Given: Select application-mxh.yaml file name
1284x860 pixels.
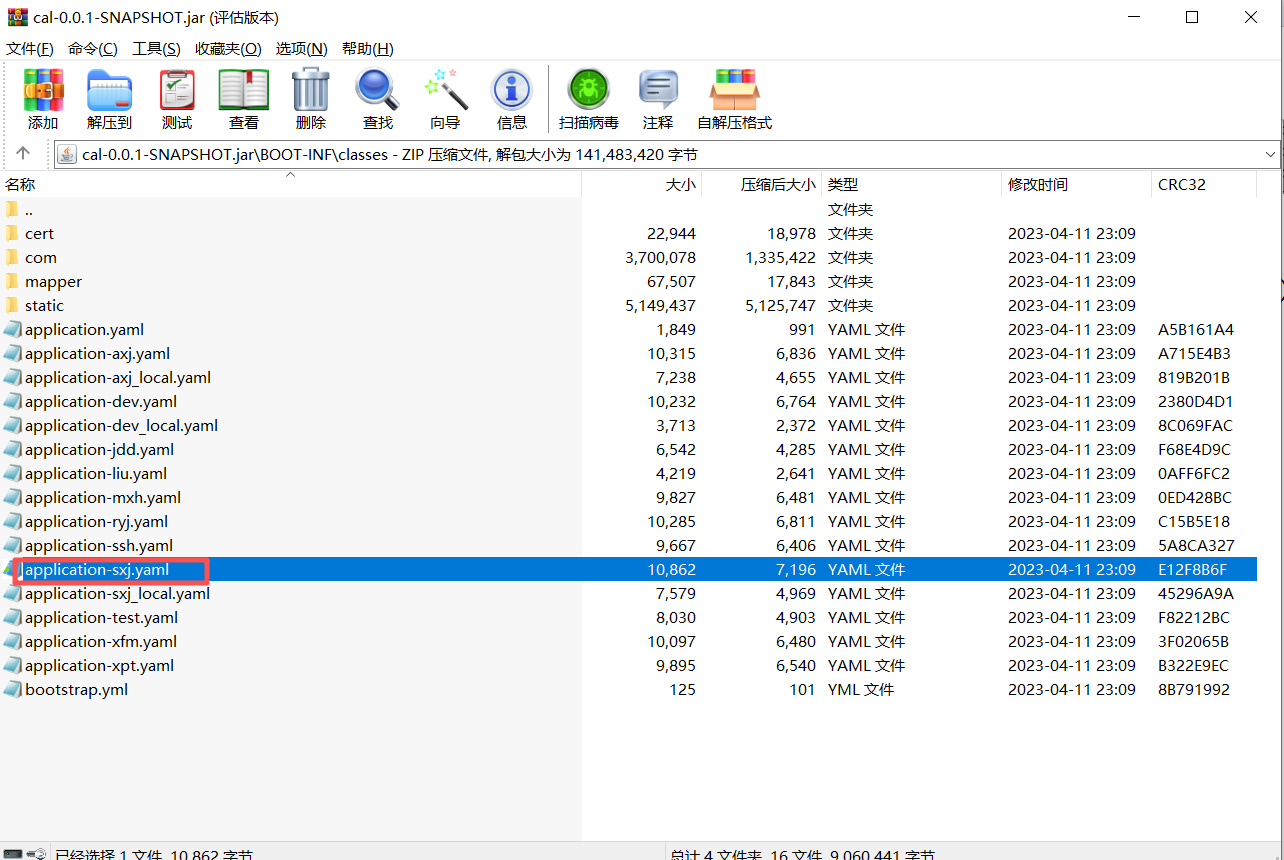Looking at the screenshot, I should 103,497.
